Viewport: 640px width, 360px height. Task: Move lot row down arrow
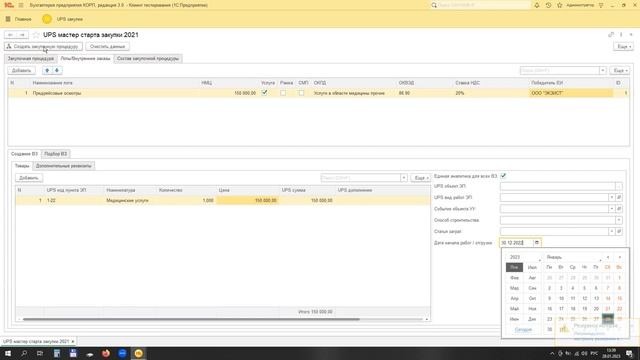(x=57, y=70)
